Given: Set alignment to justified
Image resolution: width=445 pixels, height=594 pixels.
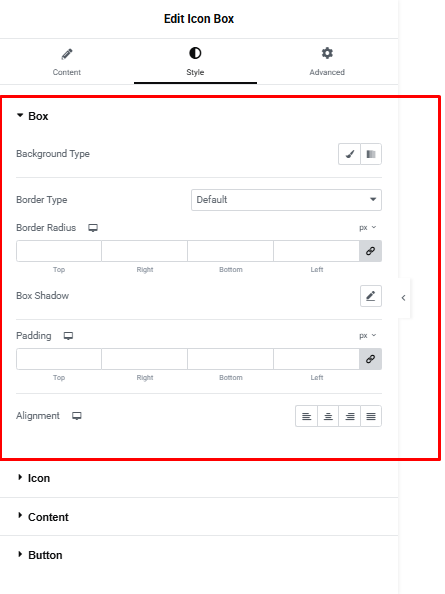Looking at the screenshot, I should 371,416.
